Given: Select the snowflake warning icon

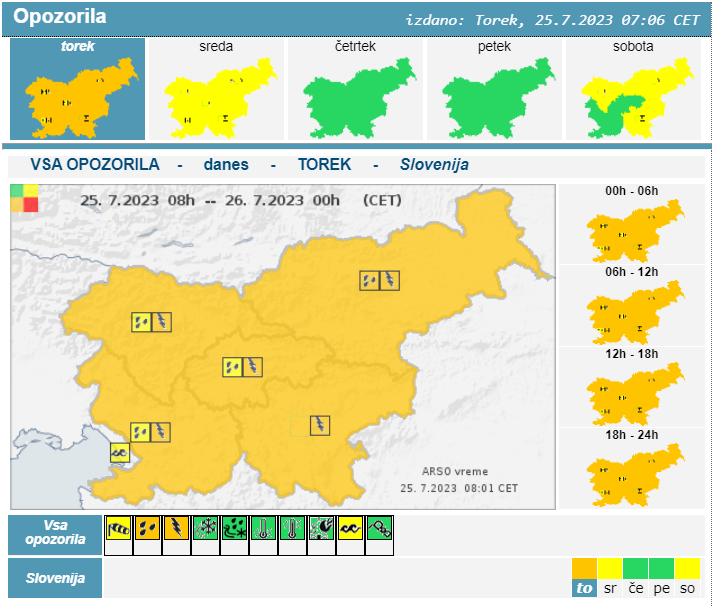Looking at the screenshot, I should [206, 527].
